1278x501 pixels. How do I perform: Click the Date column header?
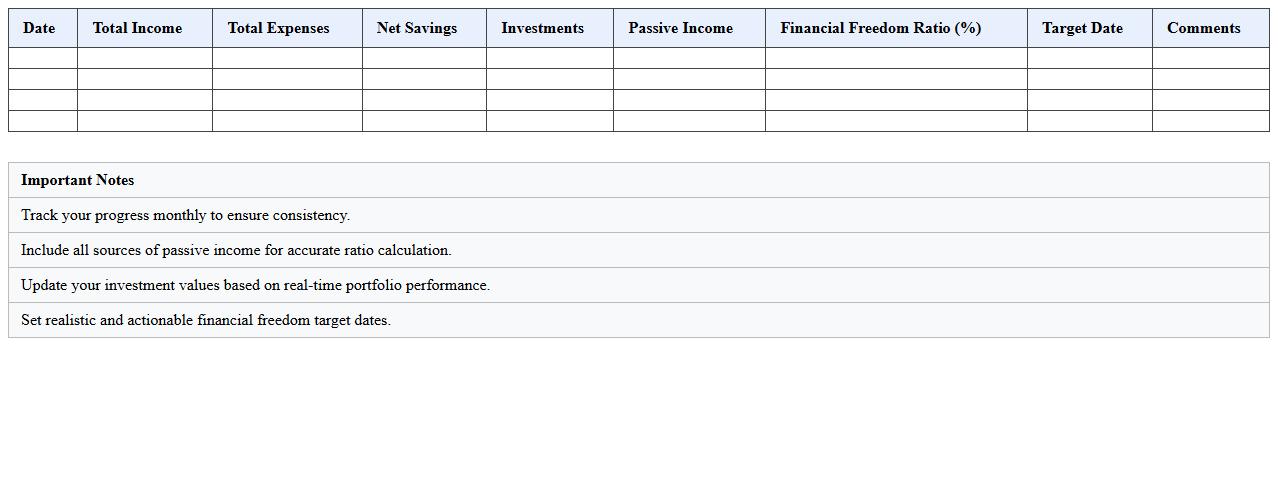tap(39, 28)
